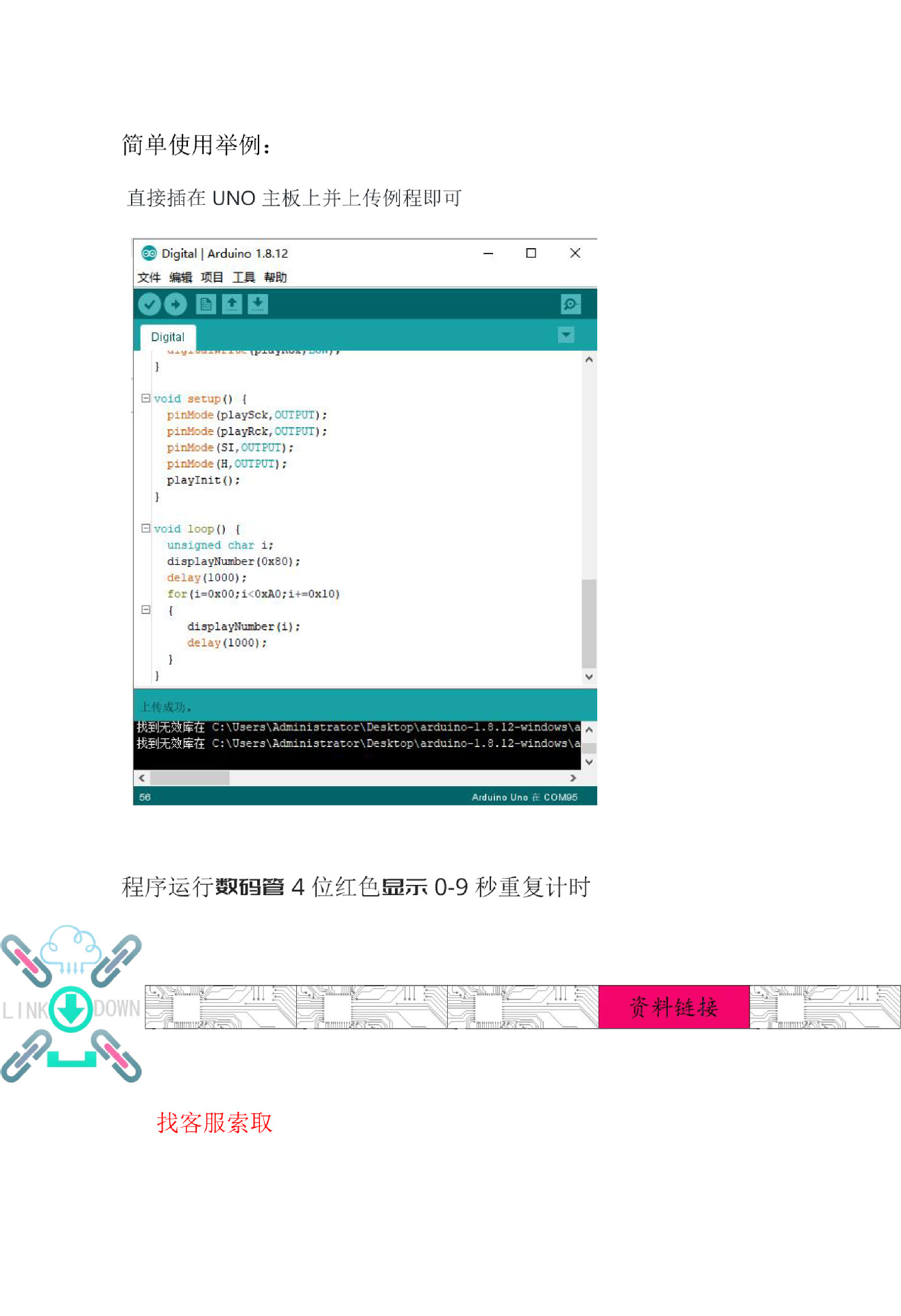
Task: Open the 项目 menu
Action: [x=212, y=277]
